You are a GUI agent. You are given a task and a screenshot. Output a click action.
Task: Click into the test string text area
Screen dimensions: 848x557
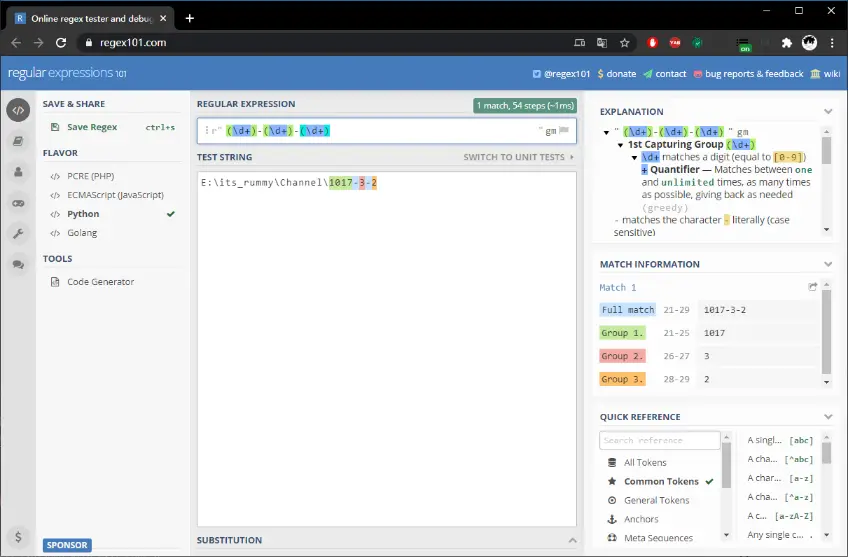click(x=387, y=349)
